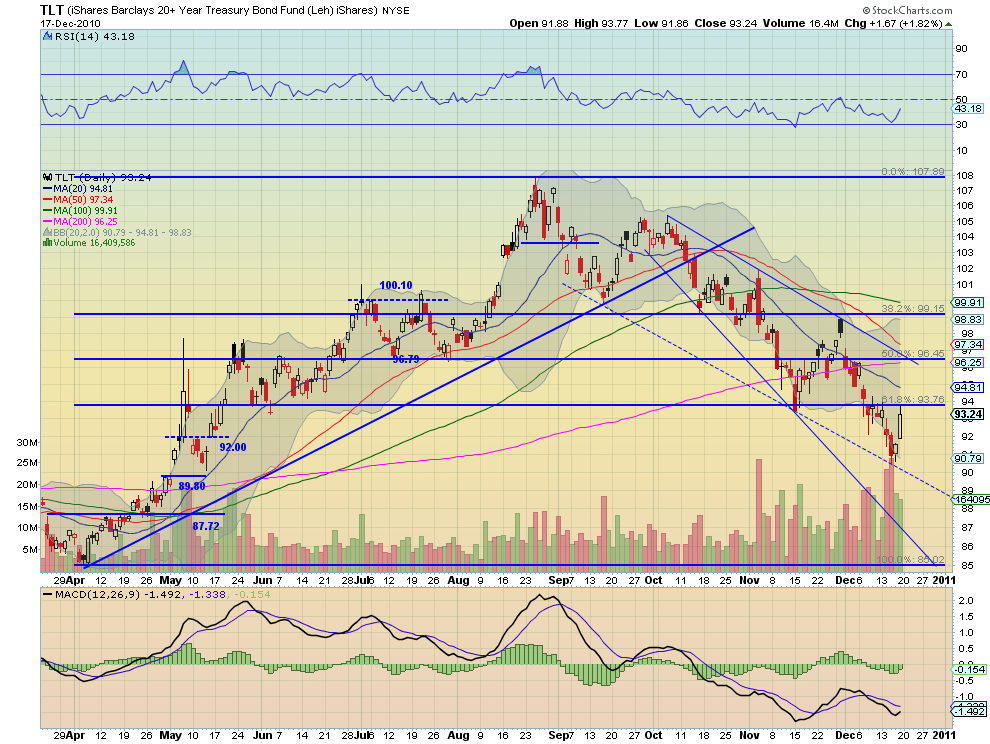Click the 100.10 price annotation

point(396,285)
